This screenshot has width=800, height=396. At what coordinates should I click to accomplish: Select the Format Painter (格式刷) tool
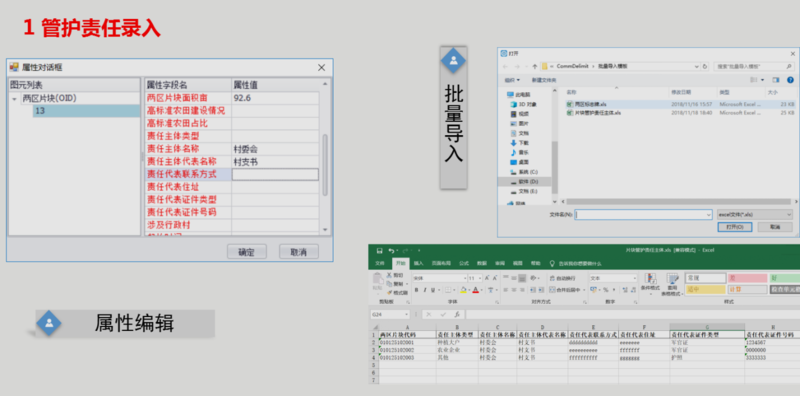397,292
